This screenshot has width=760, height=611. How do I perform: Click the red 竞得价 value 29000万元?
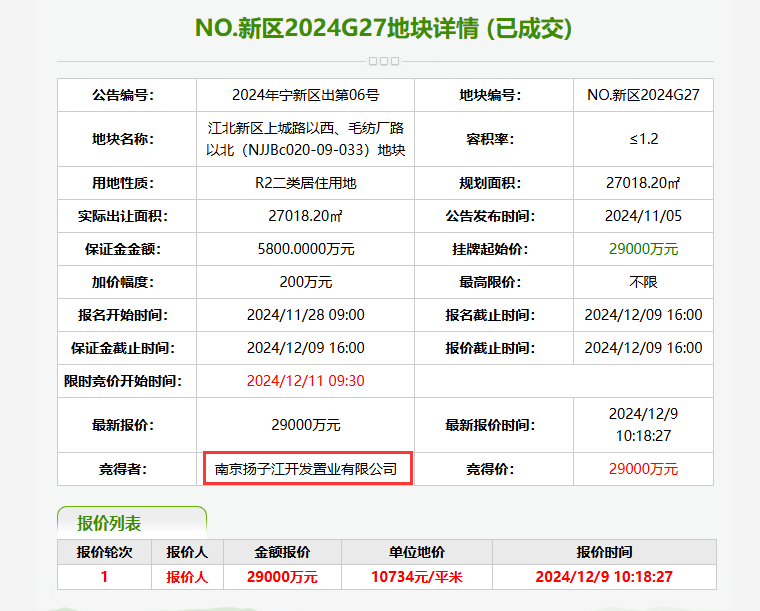(643, 469)
